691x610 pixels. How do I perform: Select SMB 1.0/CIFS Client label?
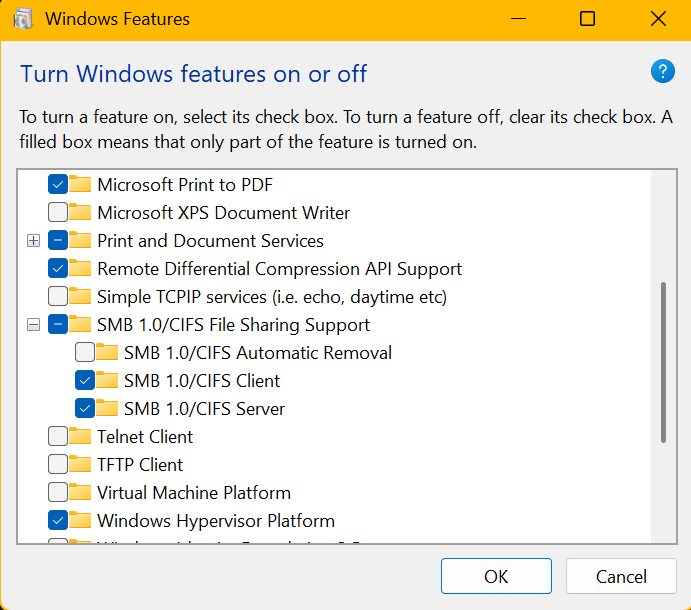click(x=202, y=381)
